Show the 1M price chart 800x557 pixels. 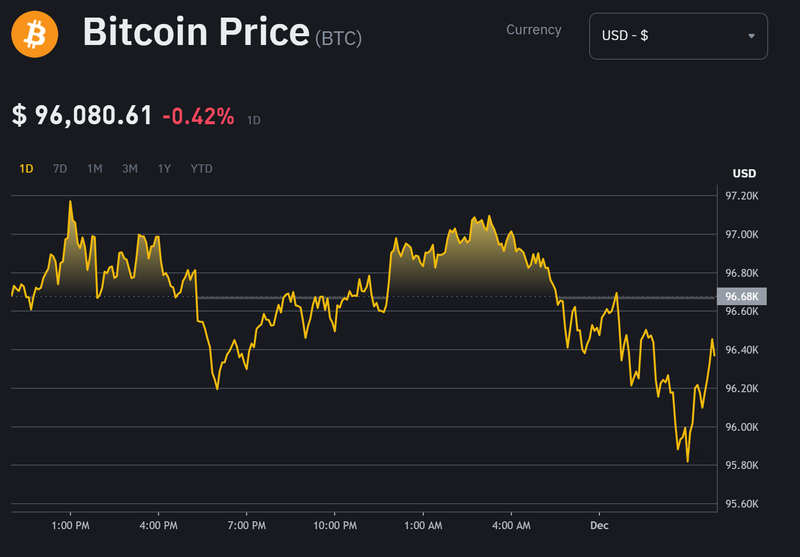[95, 169]
